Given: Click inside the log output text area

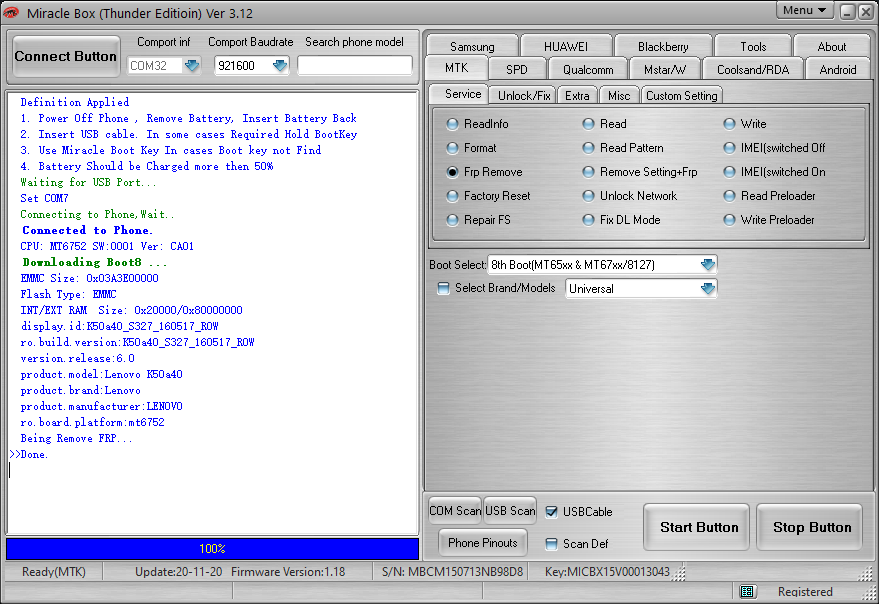Looking at the screenshot, I should [212, 312].
